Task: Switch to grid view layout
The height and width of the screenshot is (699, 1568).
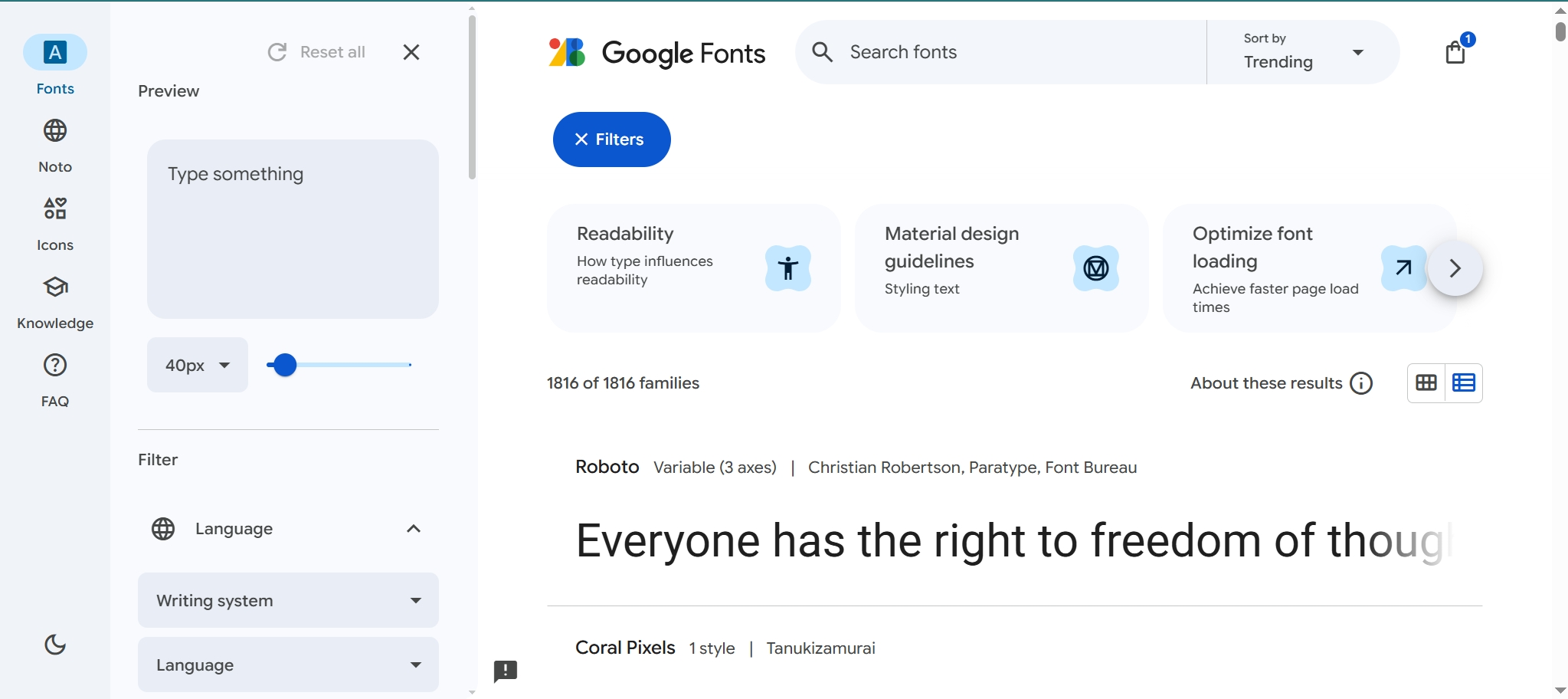Action: (1426, 383)
